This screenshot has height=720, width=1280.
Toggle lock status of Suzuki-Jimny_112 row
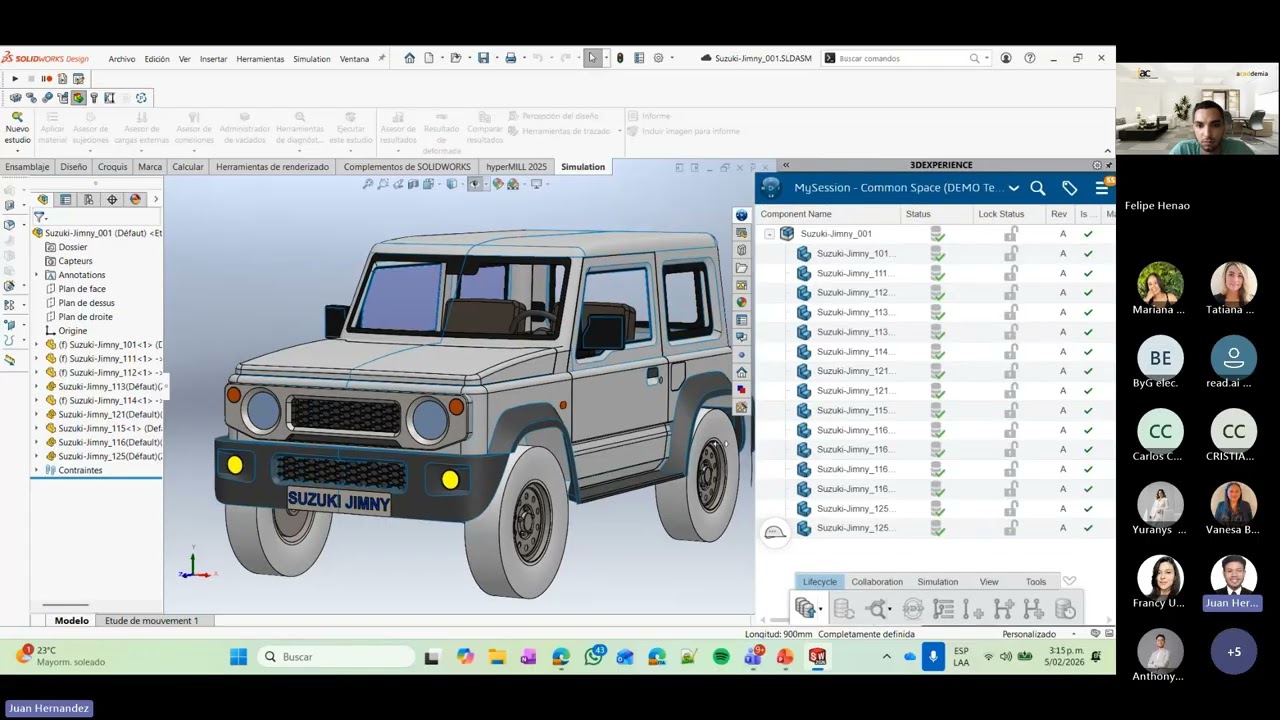click(1011, 292)
